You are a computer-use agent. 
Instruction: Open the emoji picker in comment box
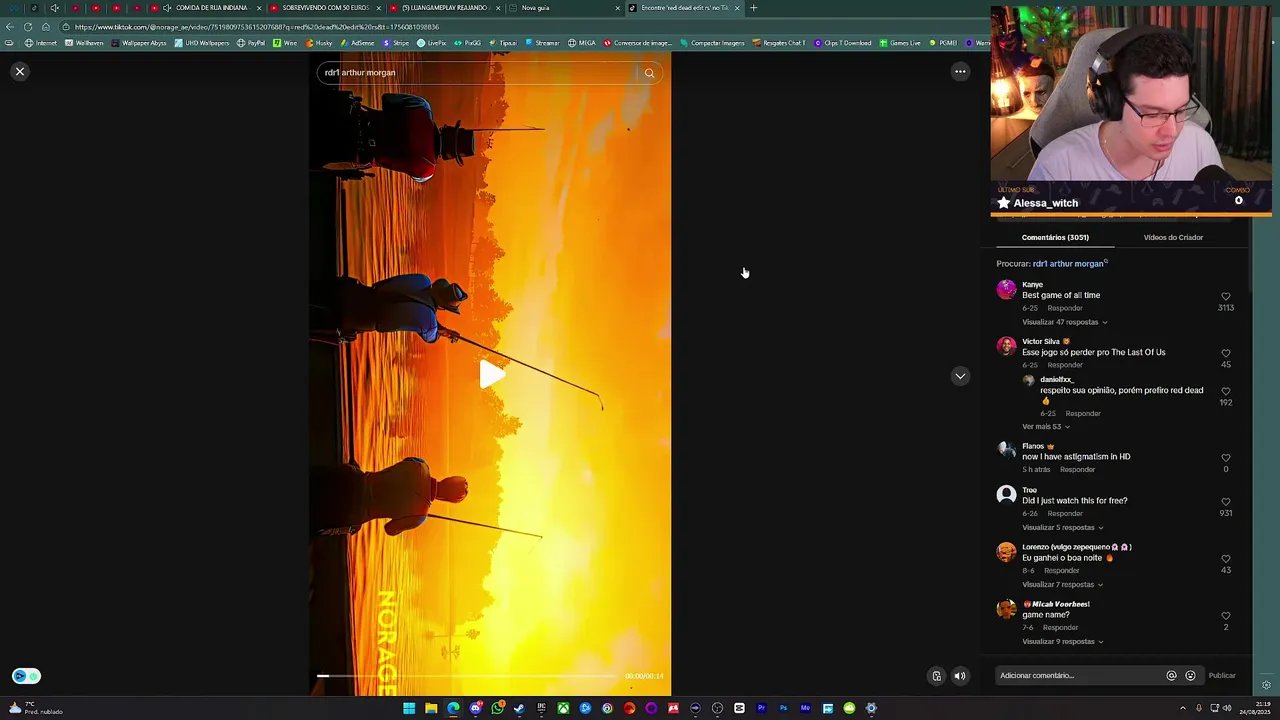click(x=1190, y=675)
